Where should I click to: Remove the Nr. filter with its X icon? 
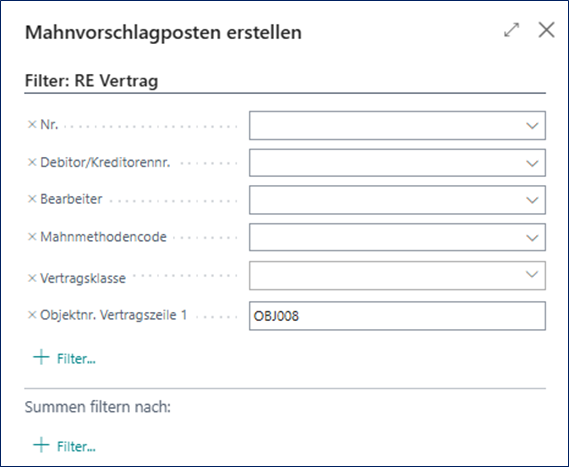32,124
